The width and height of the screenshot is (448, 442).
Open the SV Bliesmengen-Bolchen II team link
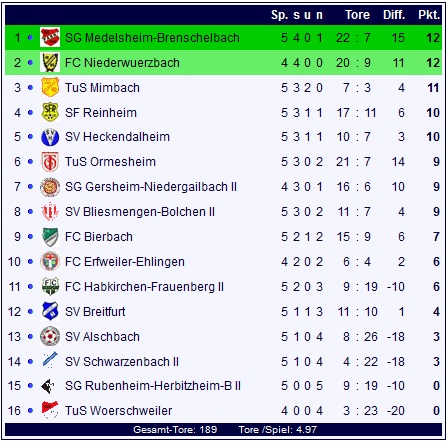point(140,212)
